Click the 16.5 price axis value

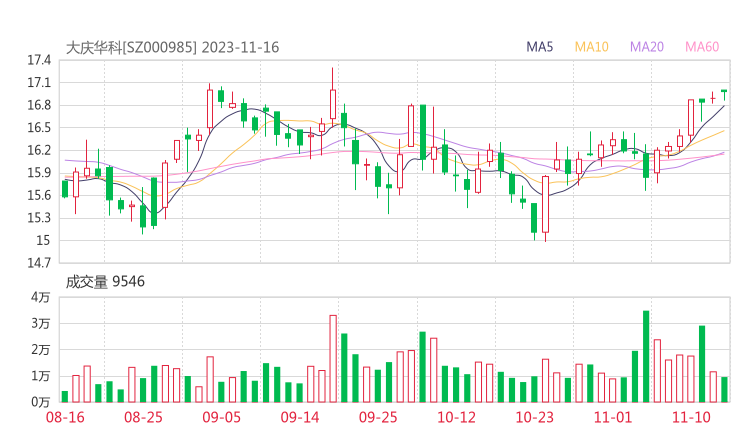pyautogui.click(x=39, y=127)
